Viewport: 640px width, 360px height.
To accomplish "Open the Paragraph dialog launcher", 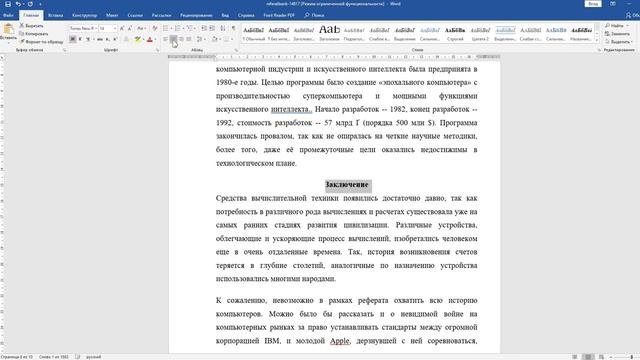I will 236,50.
